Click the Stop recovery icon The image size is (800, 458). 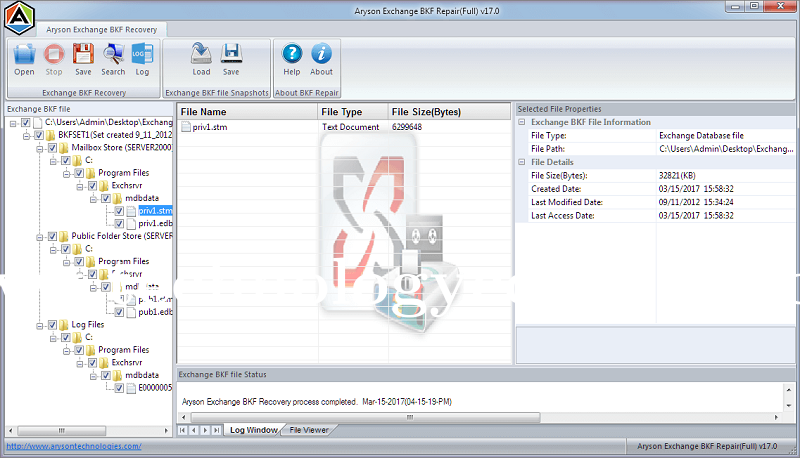click(x=54, y=54)
